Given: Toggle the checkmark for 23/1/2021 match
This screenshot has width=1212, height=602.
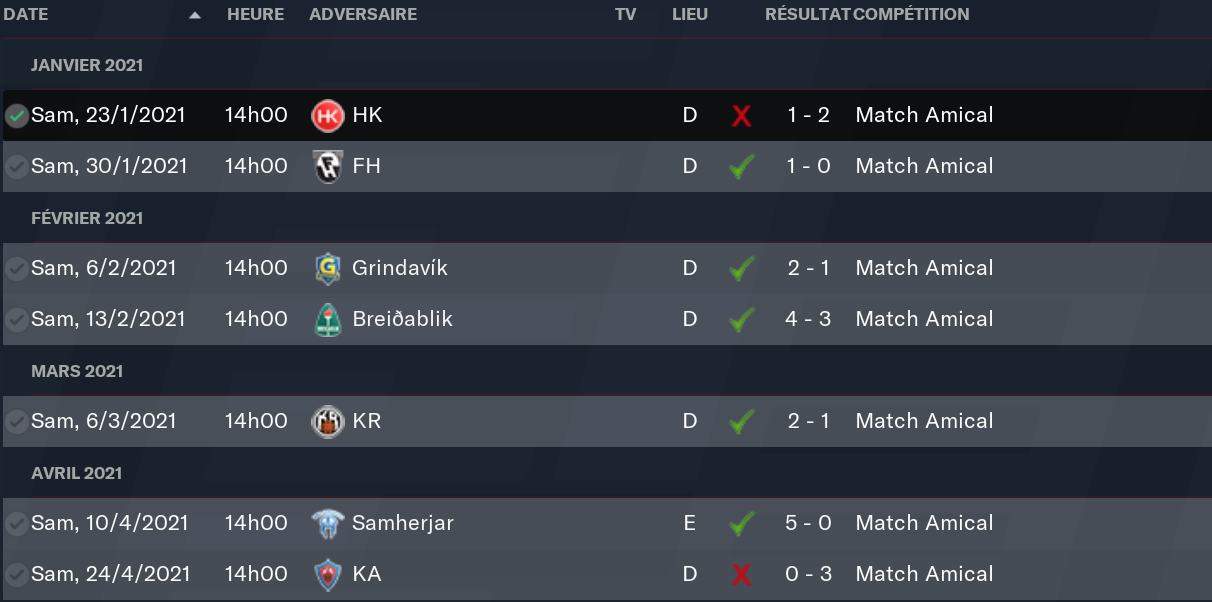Looking at the screenshot, I should tap(16, 116).
